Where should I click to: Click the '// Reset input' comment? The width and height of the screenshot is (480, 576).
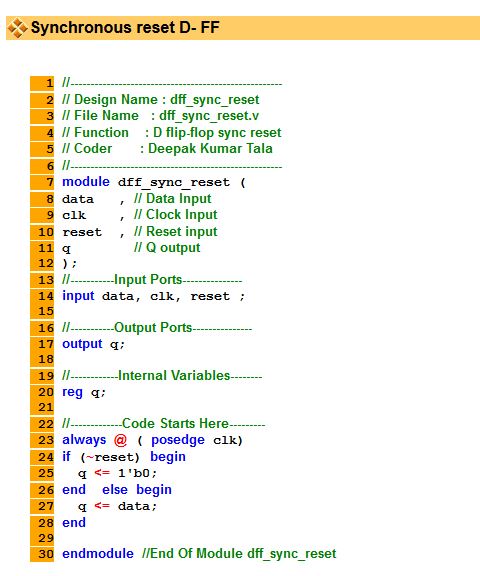[x=176, y=232]
